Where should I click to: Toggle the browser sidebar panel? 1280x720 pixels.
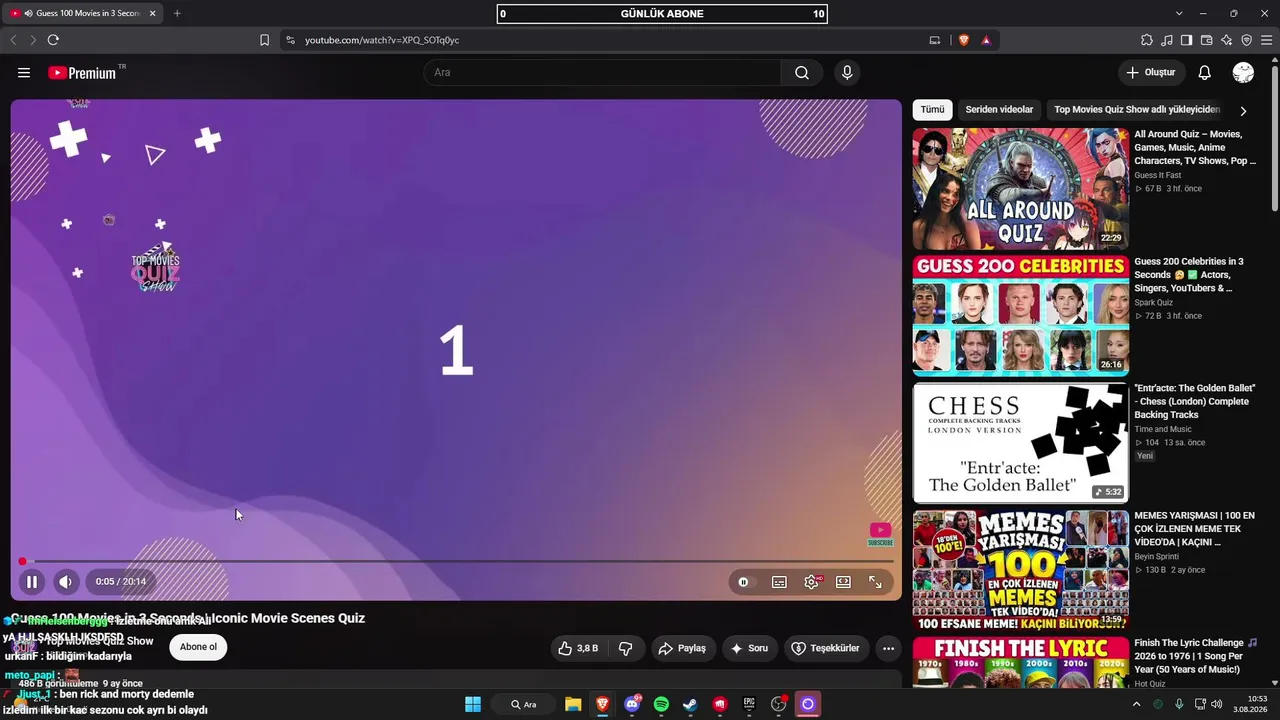[x=1186, y=40]
